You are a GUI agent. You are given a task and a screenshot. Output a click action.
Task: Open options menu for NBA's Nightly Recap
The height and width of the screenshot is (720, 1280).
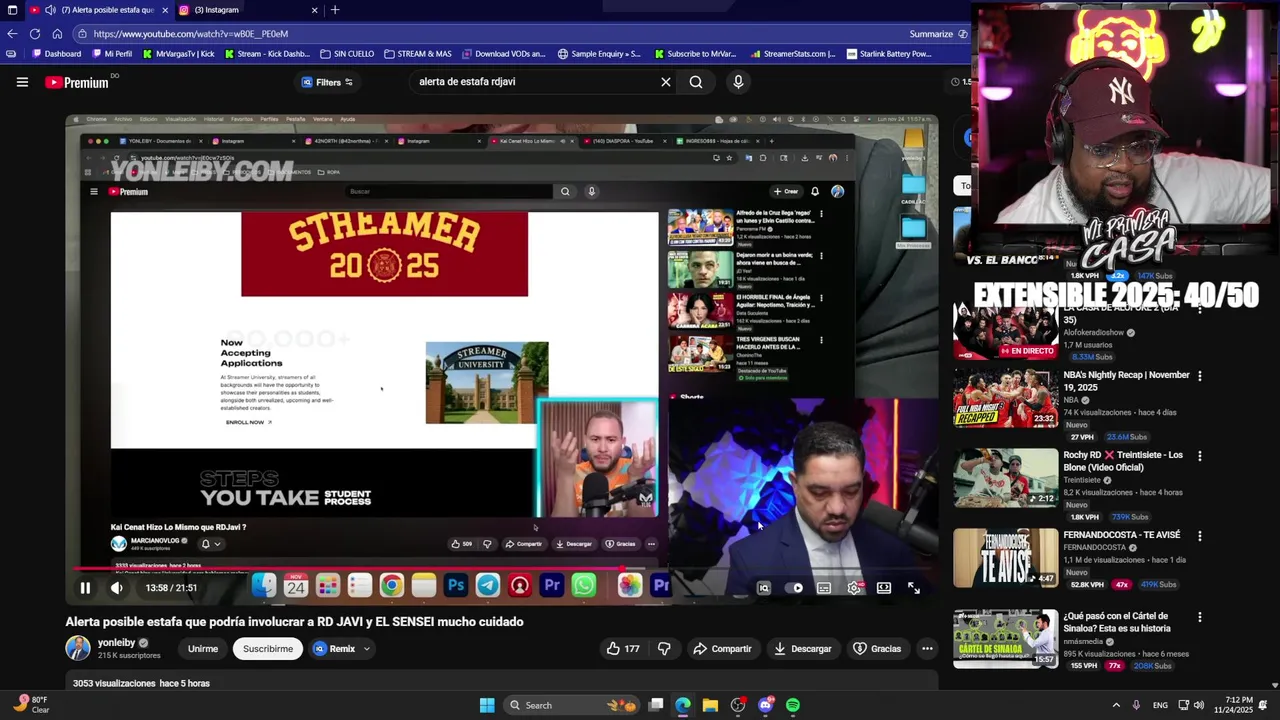pyautogui.click(x=1199, y=376)
